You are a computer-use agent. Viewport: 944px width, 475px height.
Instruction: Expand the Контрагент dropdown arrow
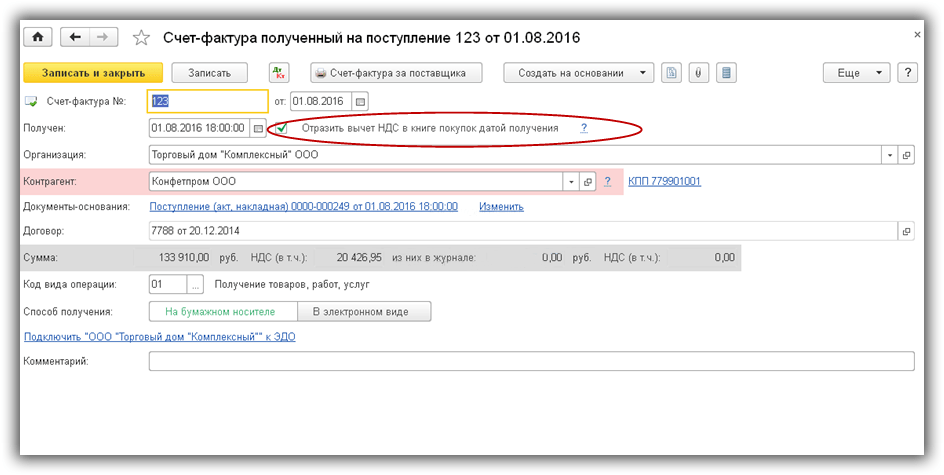click(x=571, y=181)
